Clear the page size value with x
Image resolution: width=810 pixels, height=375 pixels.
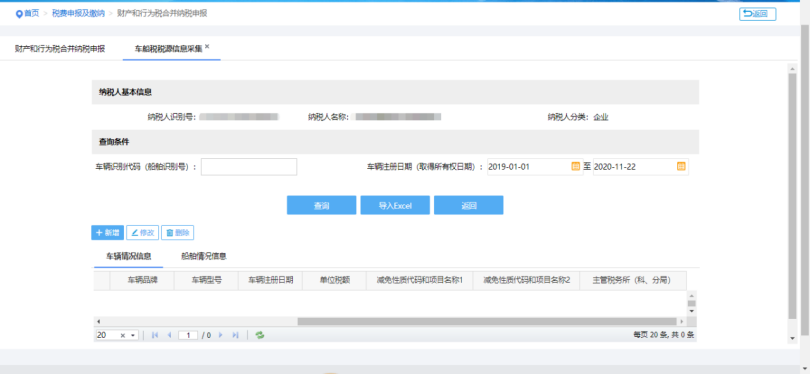[123, 336]
